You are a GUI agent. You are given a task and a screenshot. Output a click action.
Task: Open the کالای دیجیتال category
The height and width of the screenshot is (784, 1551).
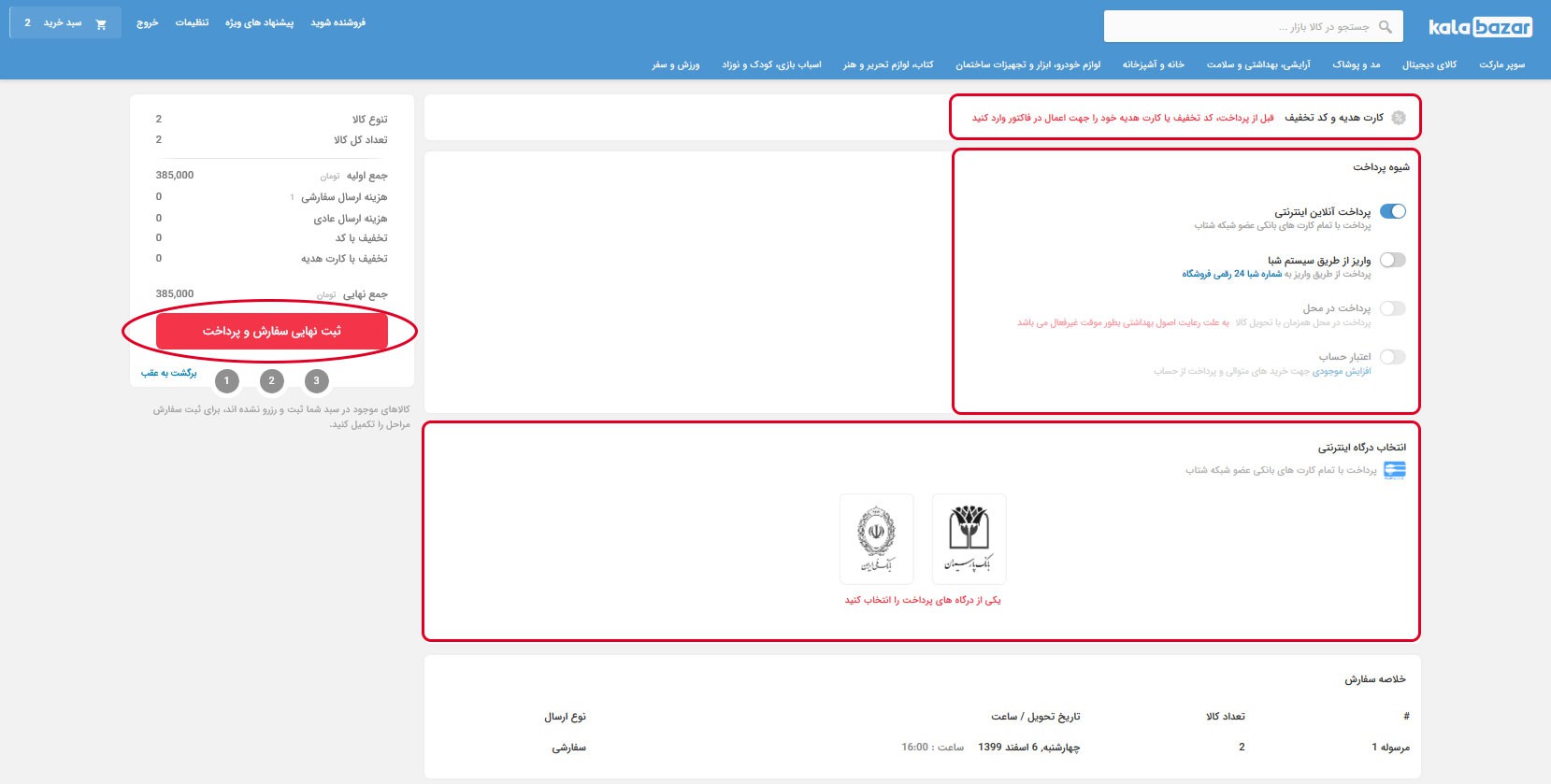(1429, 64)
